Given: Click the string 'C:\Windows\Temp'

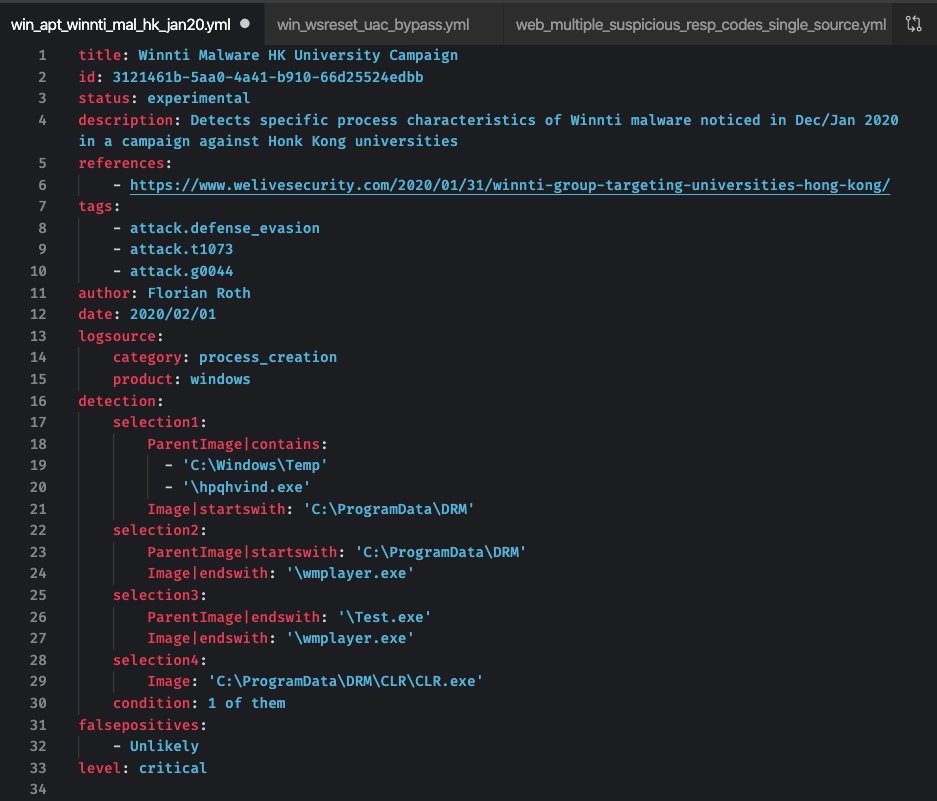Looking at the screenshot, I should coord(255,465).
